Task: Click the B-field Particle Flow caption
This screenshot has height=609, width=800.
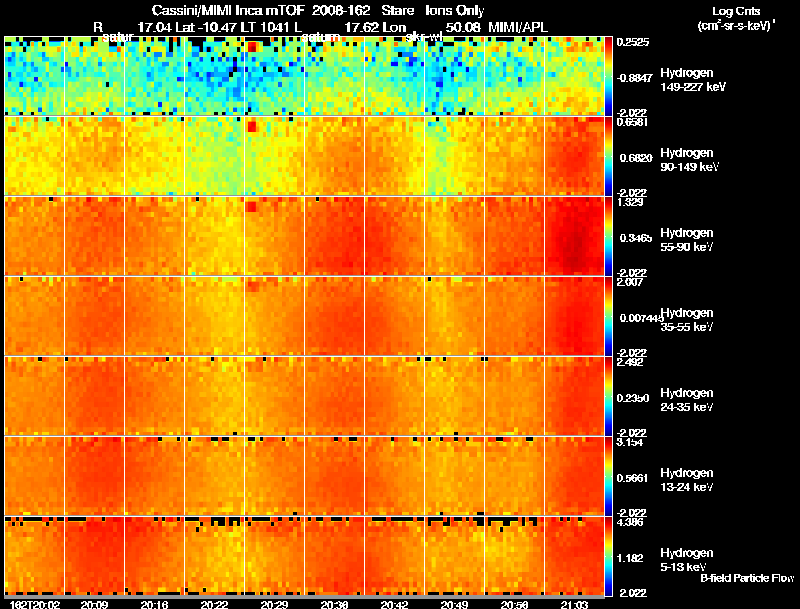Action: (x=745, y=578)
